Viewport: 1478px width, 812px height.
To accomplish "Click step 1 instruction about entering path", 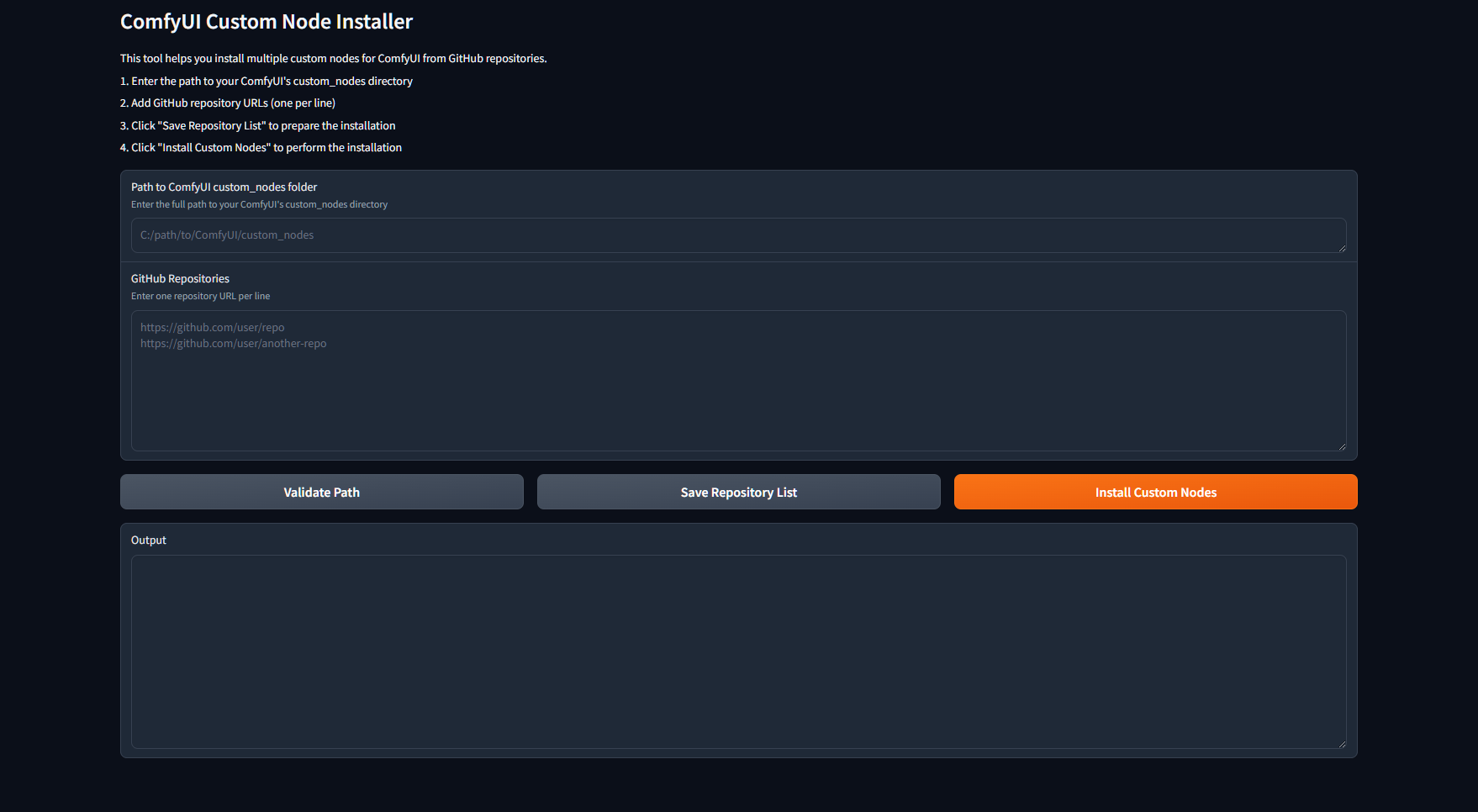I will [267, 81].
